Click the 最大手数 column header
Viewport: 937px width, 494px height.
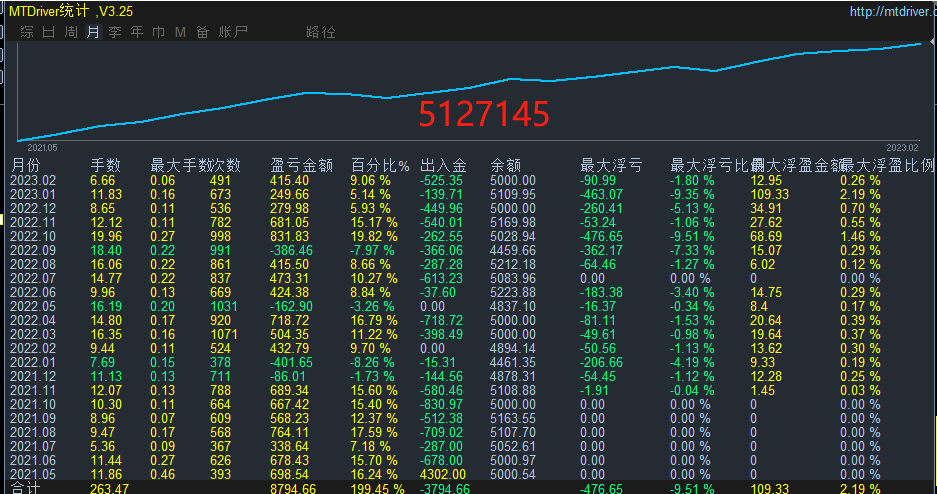180,165
